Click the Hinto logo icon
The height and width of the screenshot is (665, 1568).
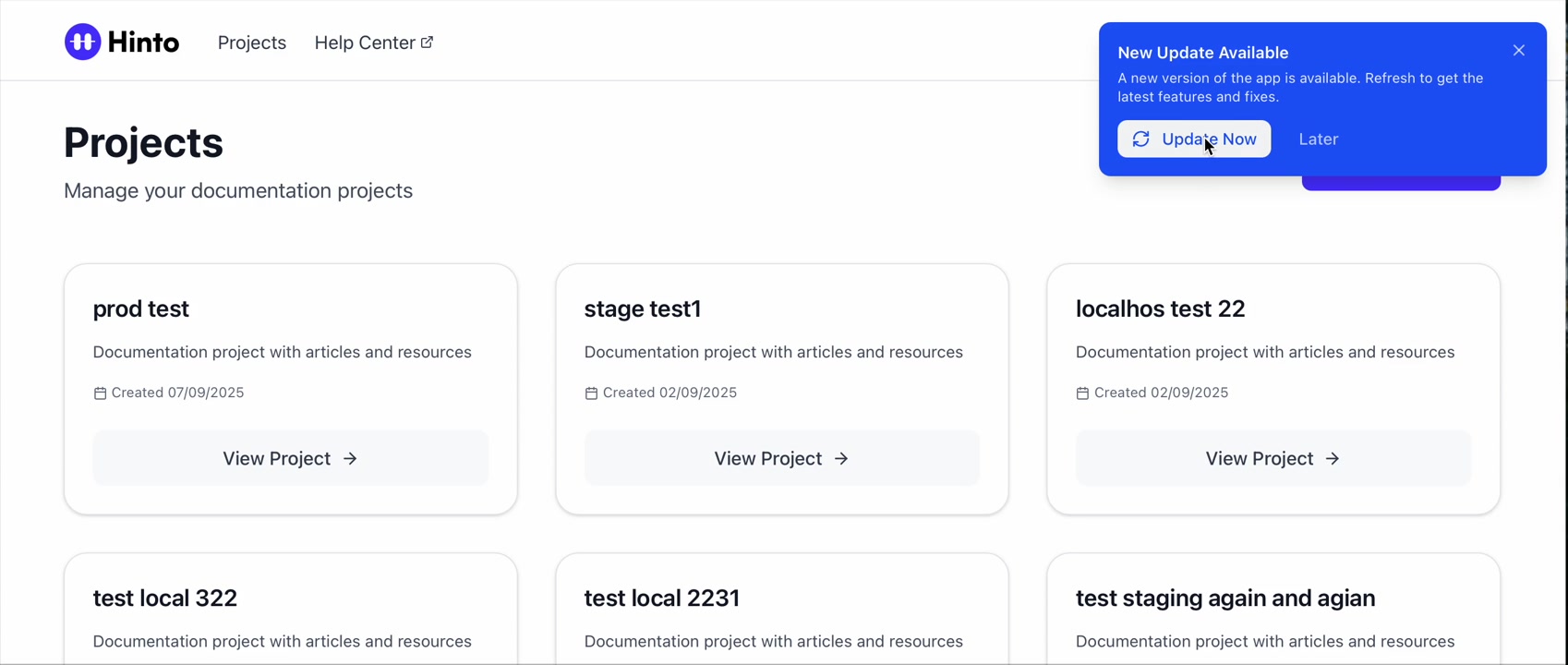click(82, 42)
